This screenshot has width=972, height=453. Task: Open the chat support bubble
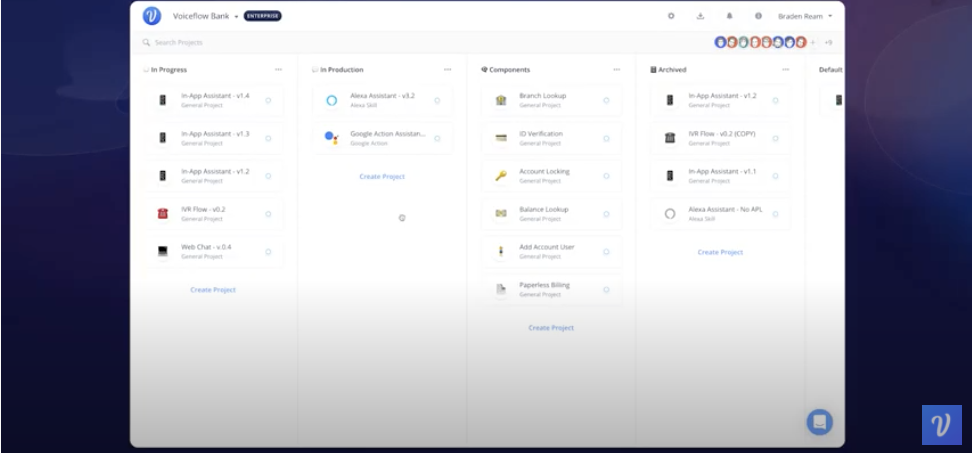(820, 422)
